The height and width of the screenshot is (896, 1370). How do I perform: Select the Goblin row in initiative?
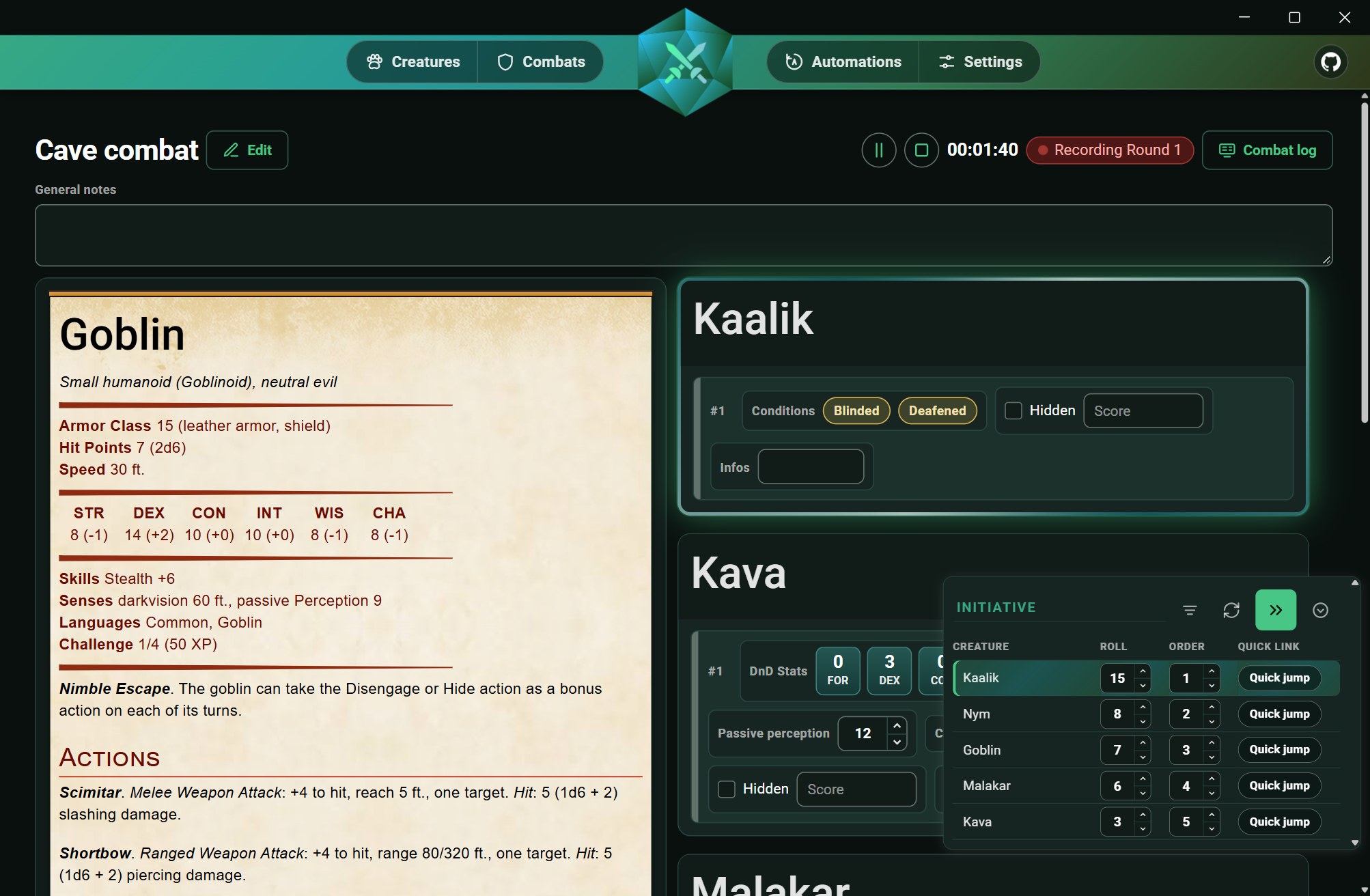[1146, 750]
